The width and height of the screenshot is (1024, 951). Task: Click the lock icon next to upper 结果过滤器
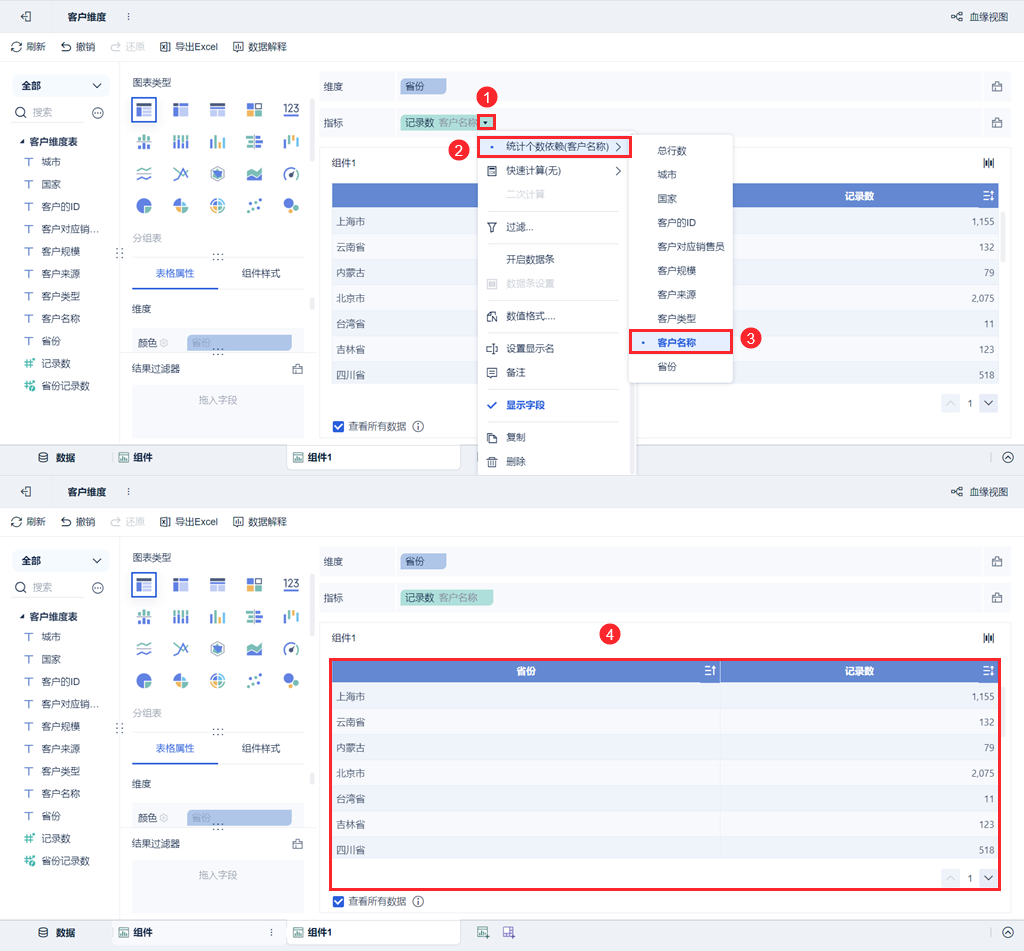click(x=298, y=369)
